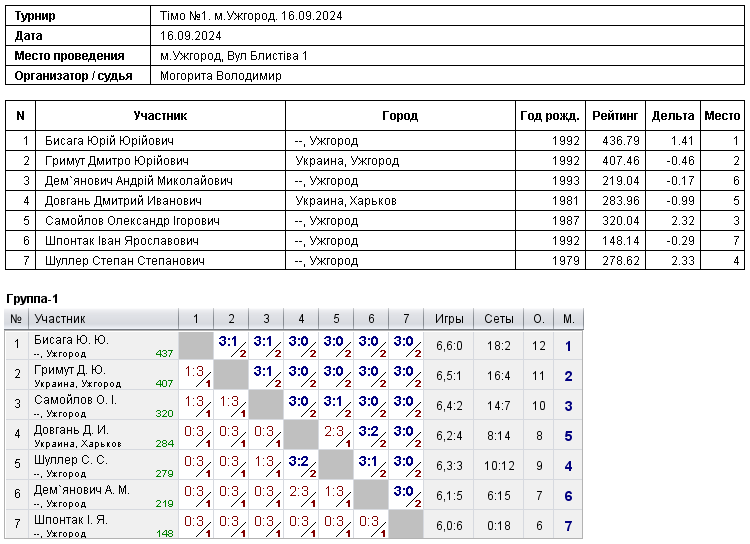The height and width of the screenshot is (544, 750).
Task: Click the Место column header
Action: coord(722,116)
